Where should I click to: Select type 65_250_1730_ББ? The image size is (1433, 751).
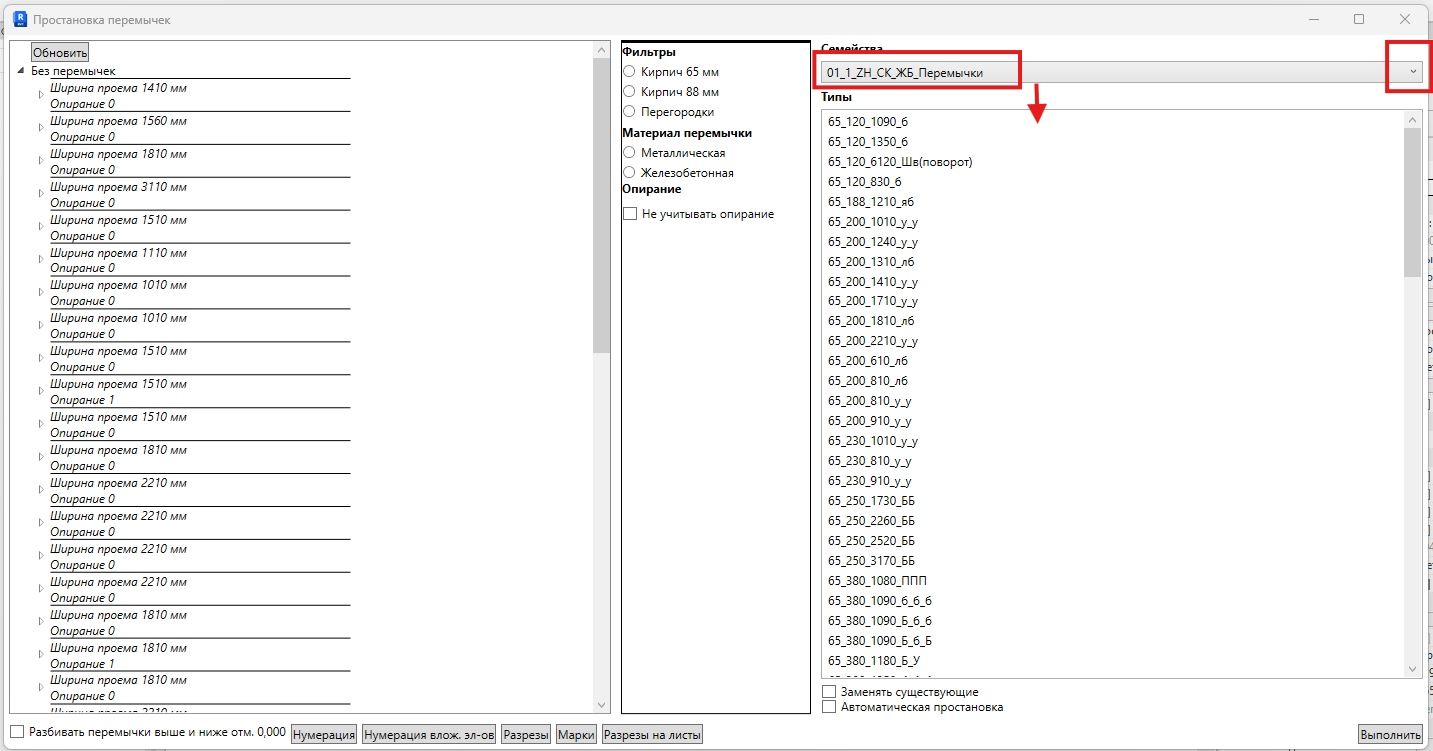(872, 501)
